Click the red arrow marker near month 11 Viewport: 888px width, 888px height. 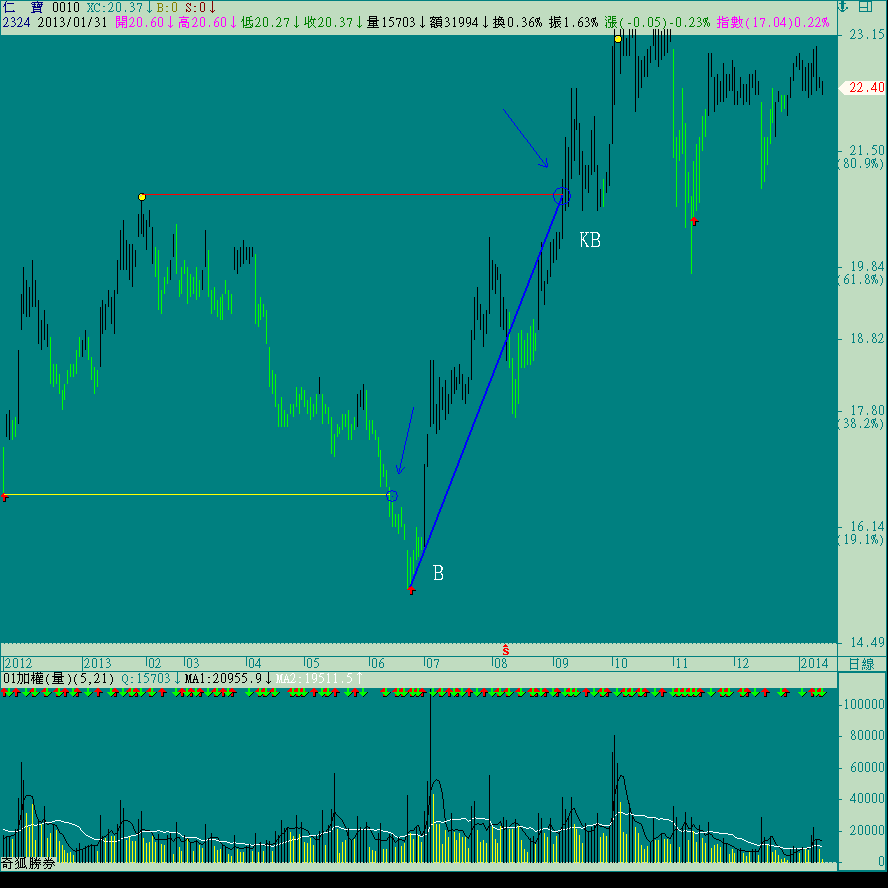[693, 220]
